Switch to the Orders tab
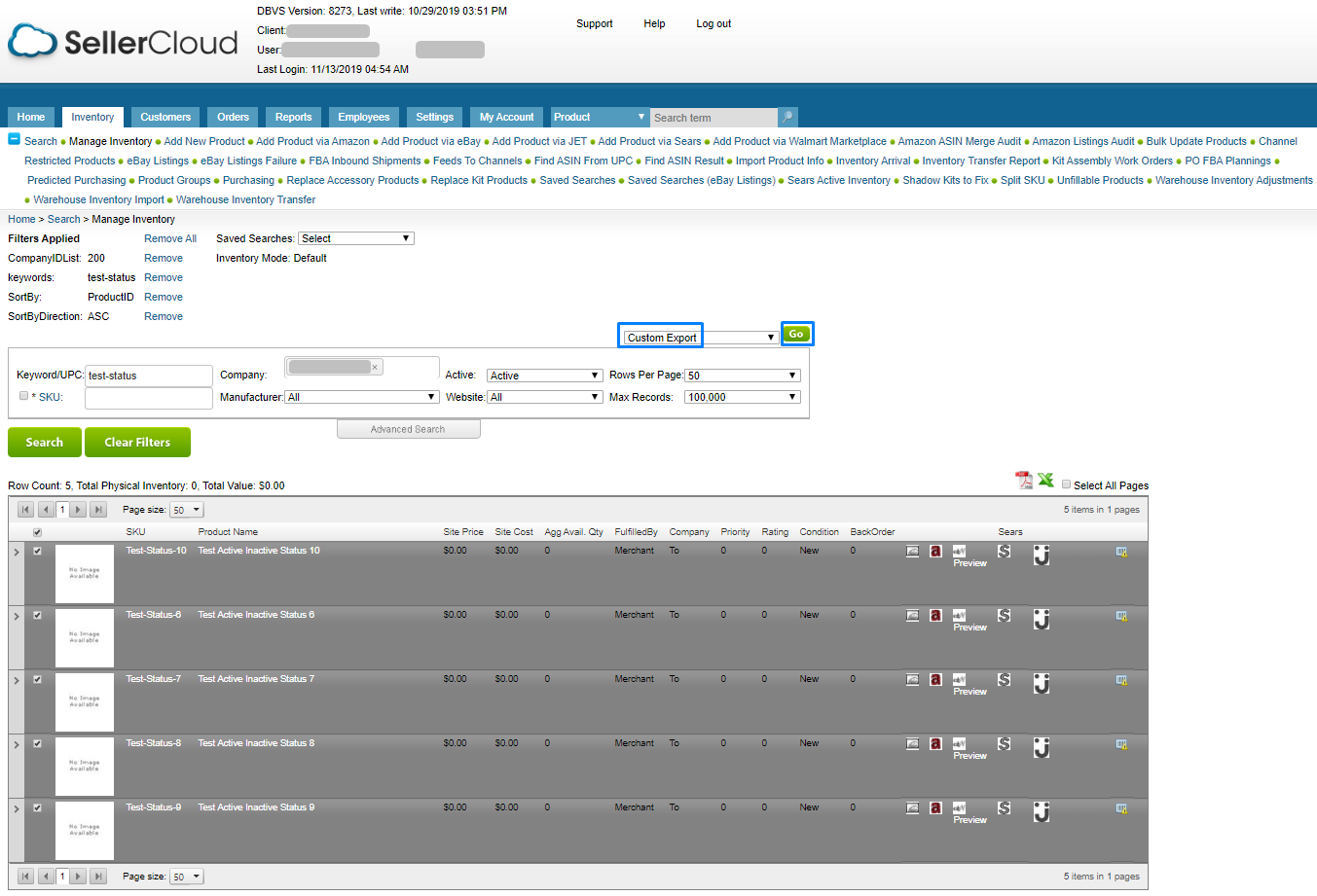The height and width of the screenshot is (896, 1317). coord(233,117)
